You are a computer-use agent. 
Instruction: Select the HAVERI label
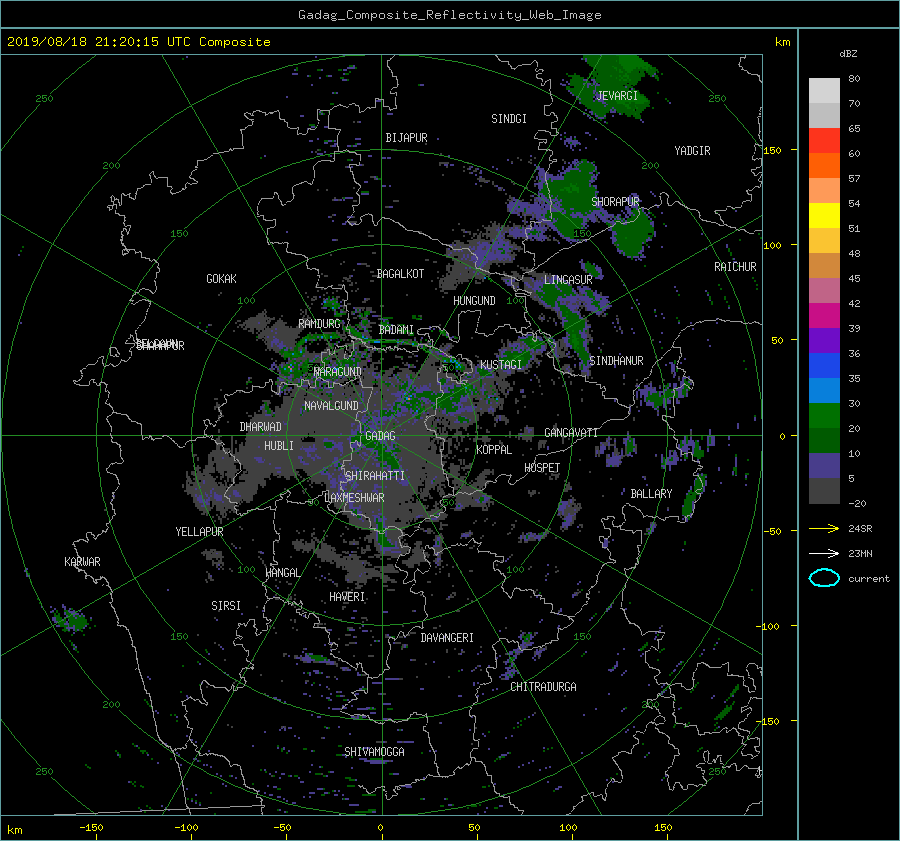tap(347, 597)
